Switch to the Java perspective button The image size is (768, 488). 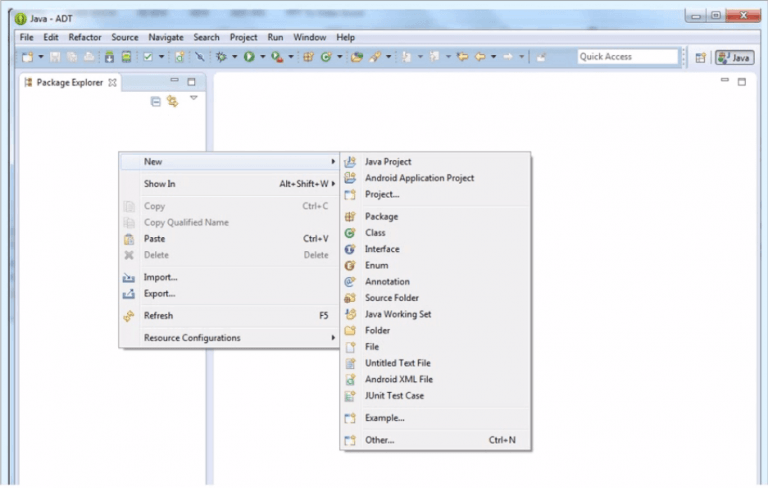pyautogui.click(x=735, y=57)
